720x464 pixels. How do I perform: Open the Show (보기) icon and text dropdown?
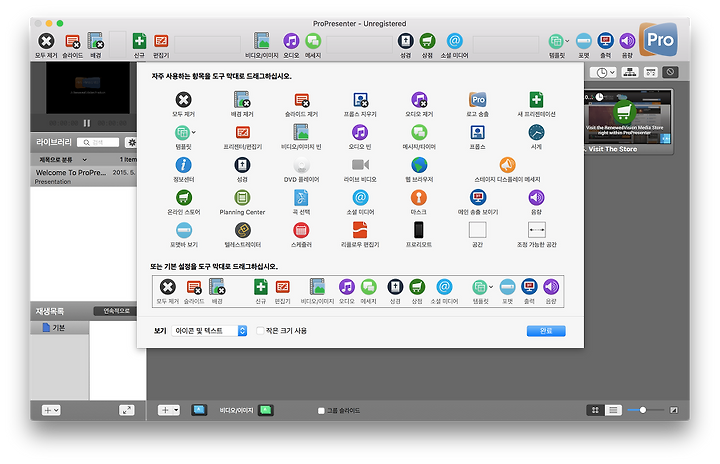tap(209, 331)
